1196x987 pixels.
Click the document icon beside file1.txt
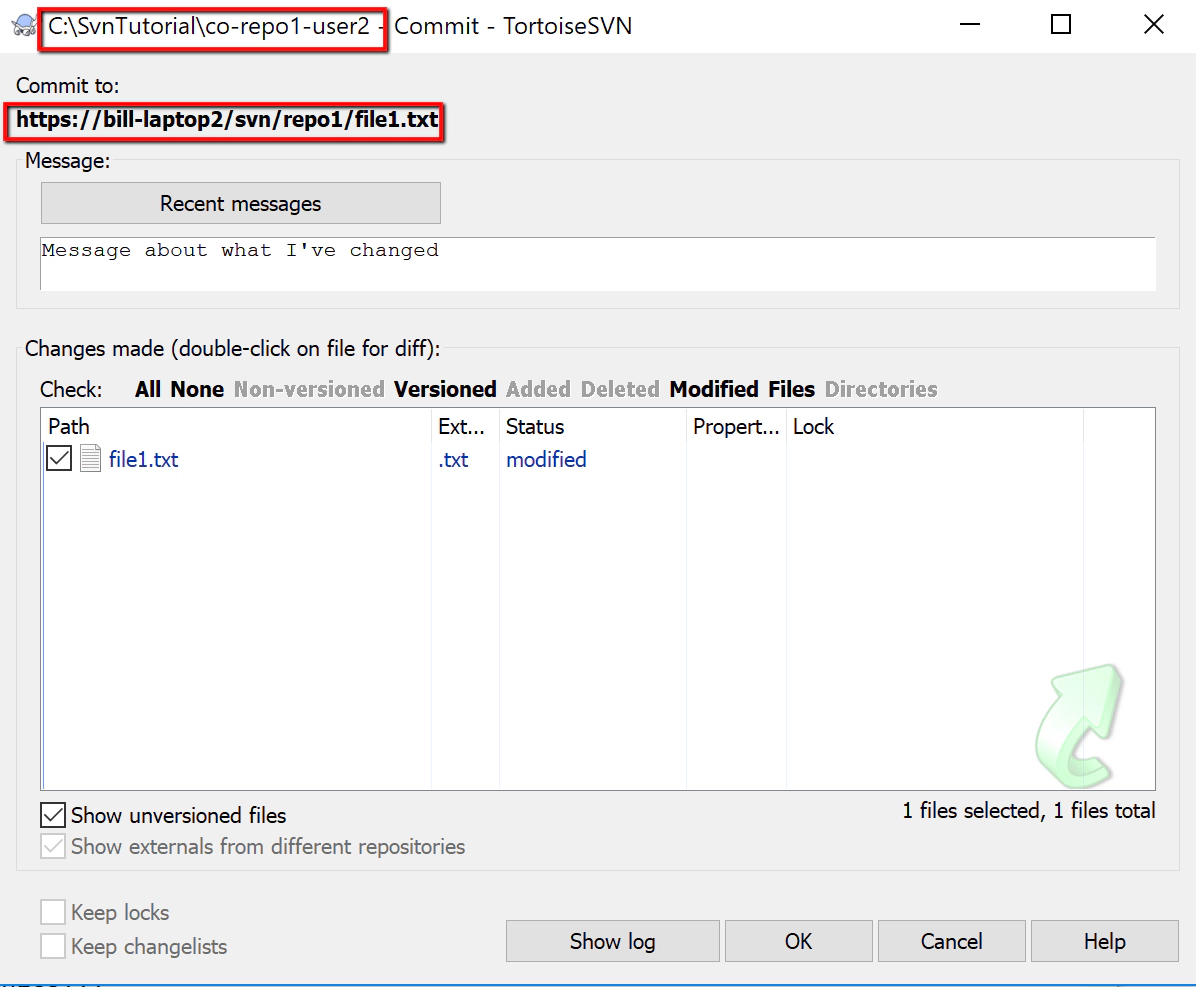92,459
